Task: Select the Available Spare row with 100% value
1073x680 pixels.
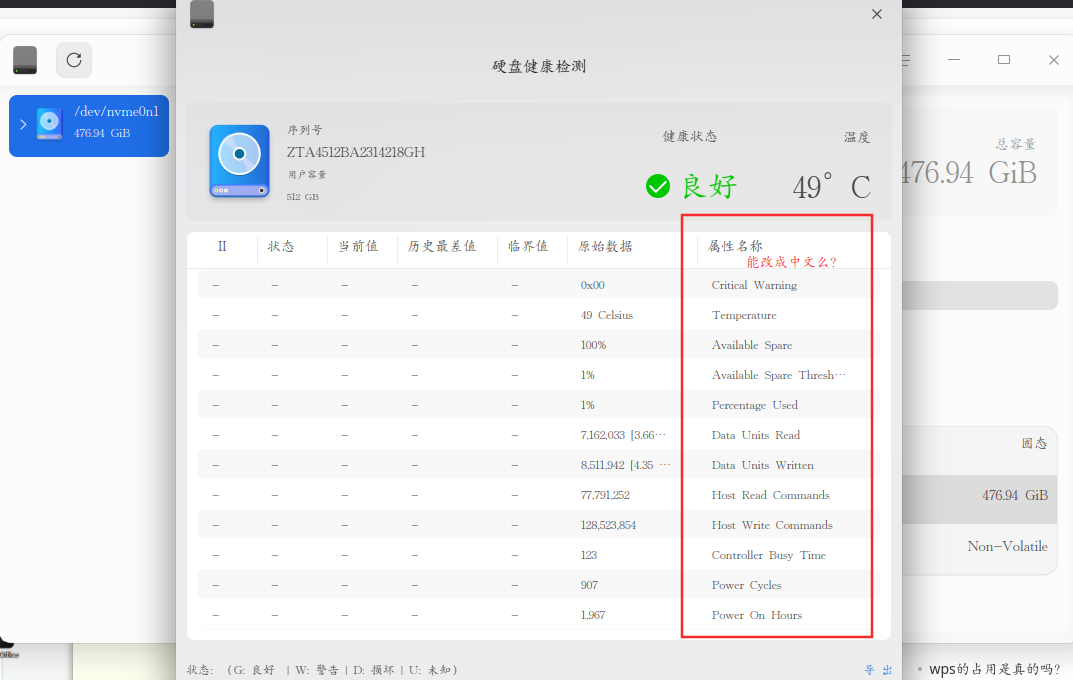Action: (x=539, y=345)
